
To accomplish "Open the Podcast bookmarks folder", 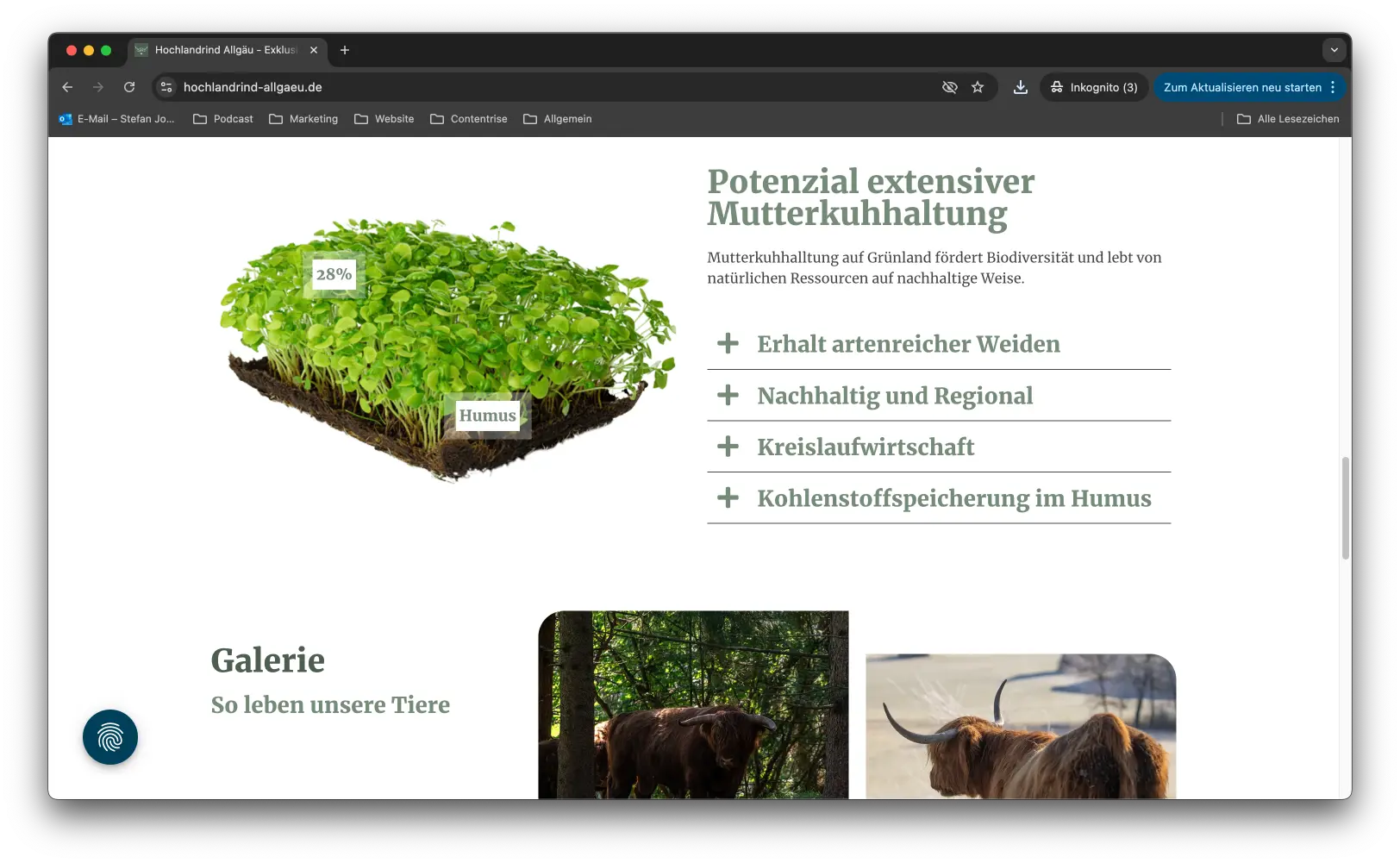I will click(x=223, y=119).
